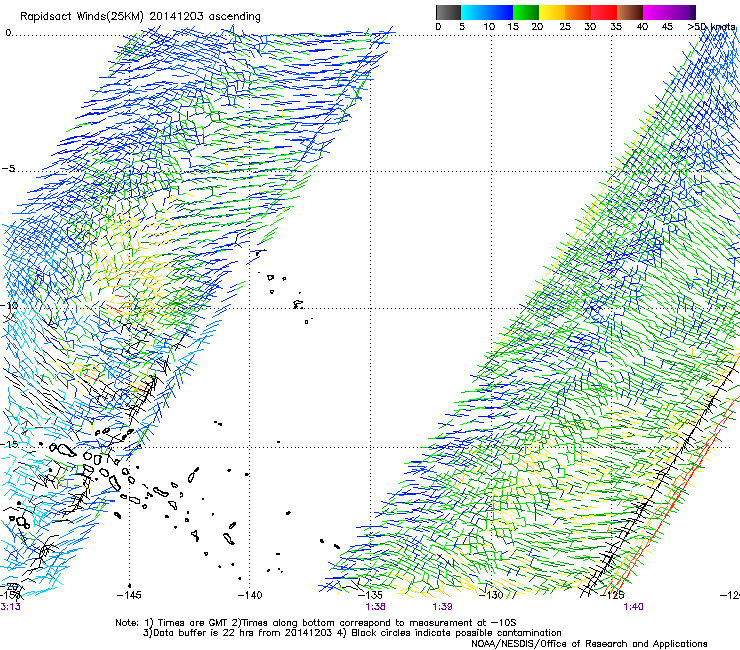
Task: Click the purple time label '3:13'
Action: point(10,607)
